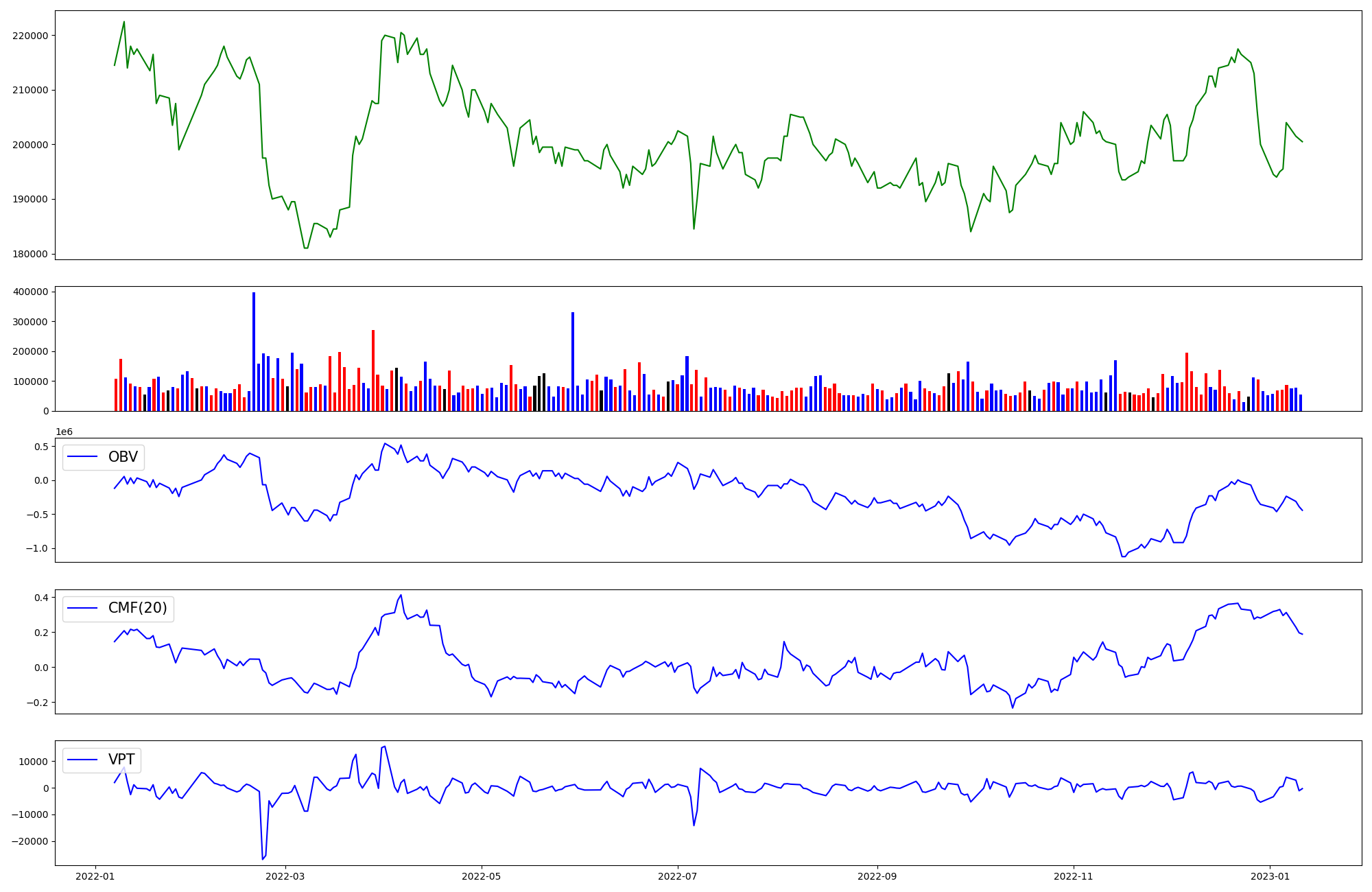
Task: Click the tall blue volume bar near 330000
Action: (x=573, y=362)
